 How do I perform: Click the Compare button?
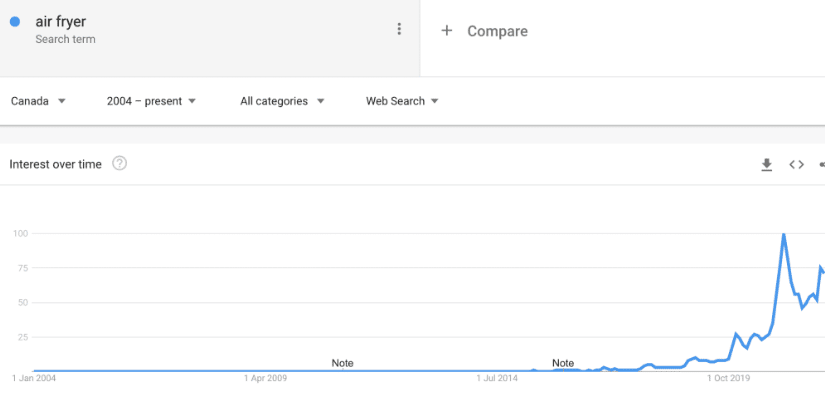click(484, 31)
